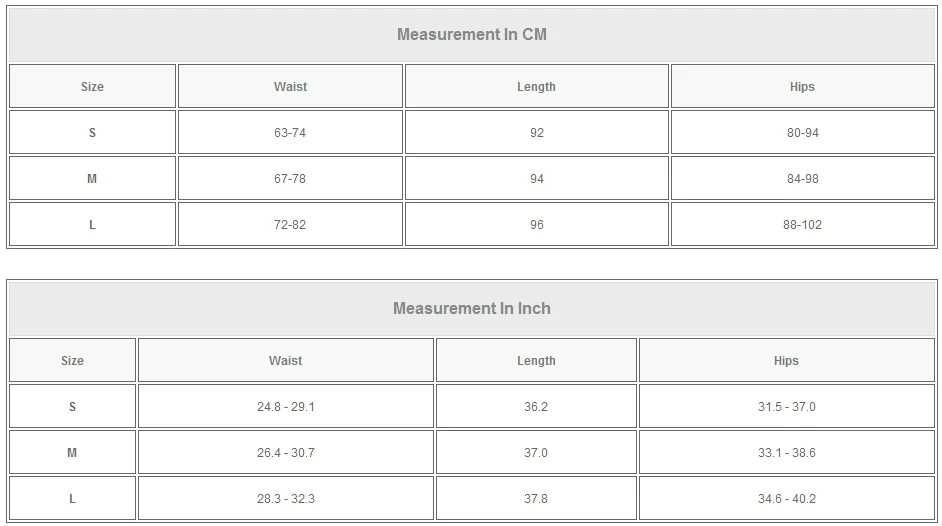Viewport: 942px width, 526px height.
Task: Click the Length header in the CM table
Action: (536, 87)
